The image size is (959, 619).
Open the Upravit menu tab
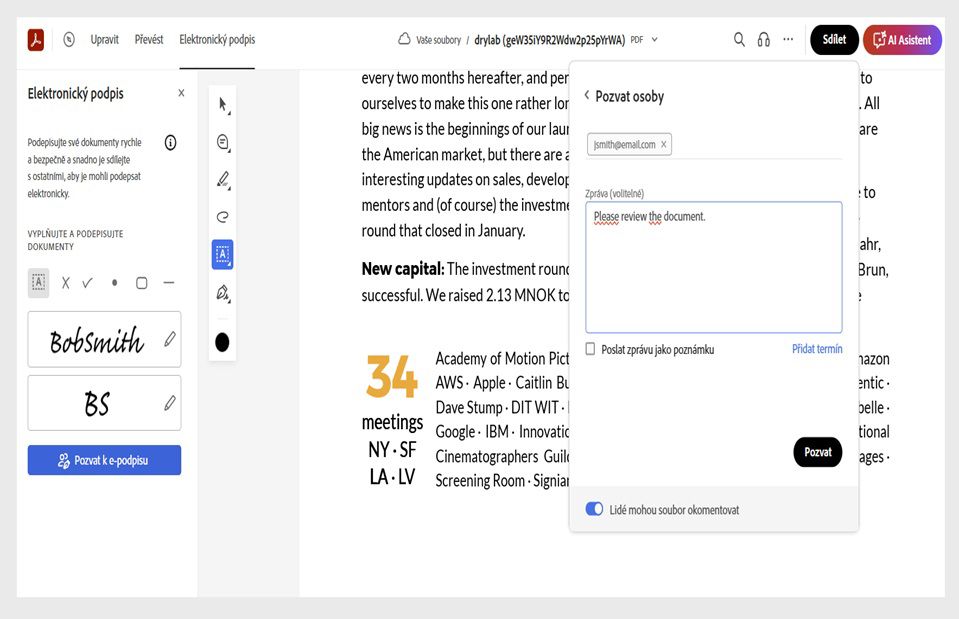click(104, 40)
